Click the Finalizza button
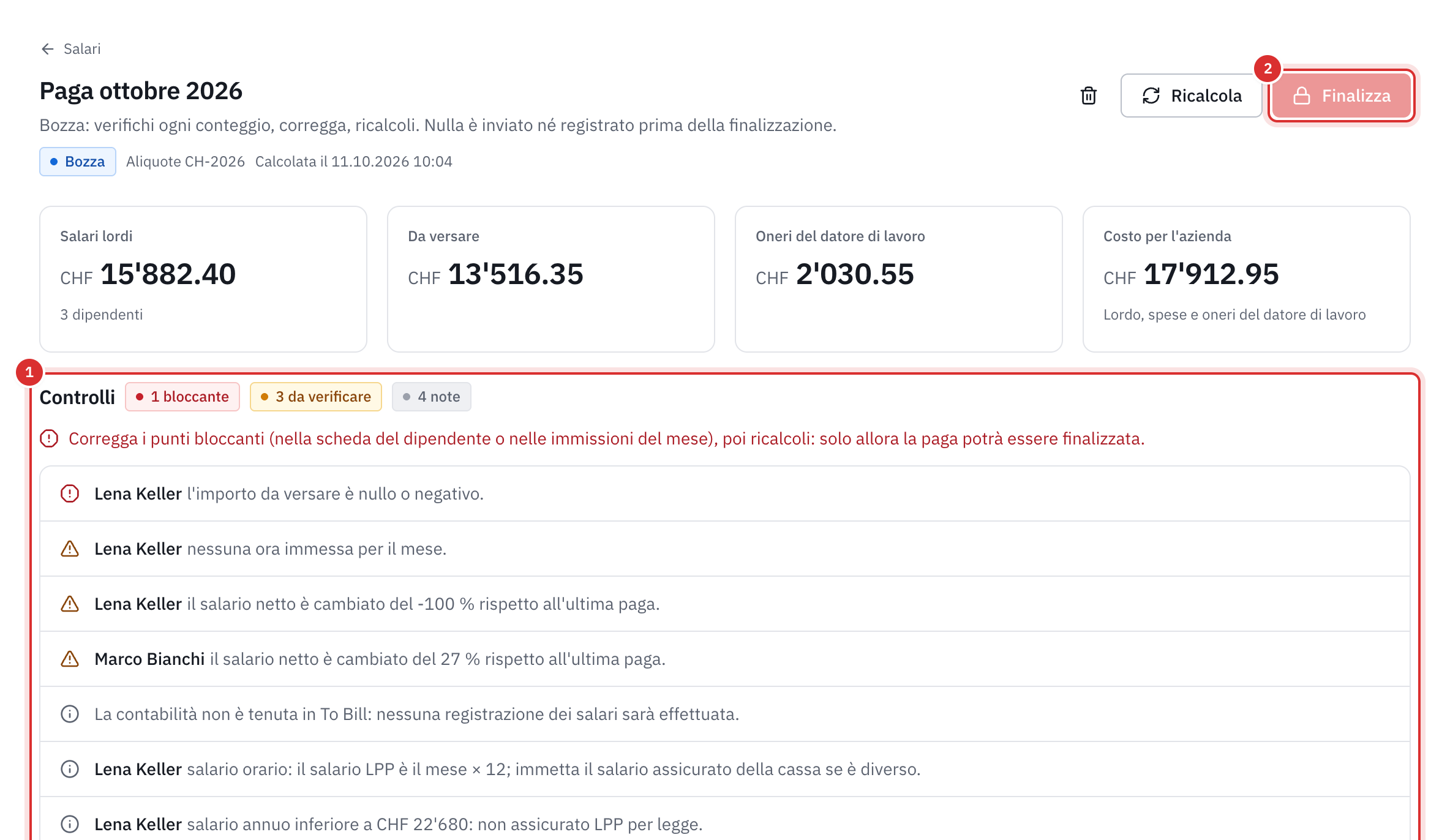Image resolution: width=1450 pixels, height=840 pixels. [1341, 96]
